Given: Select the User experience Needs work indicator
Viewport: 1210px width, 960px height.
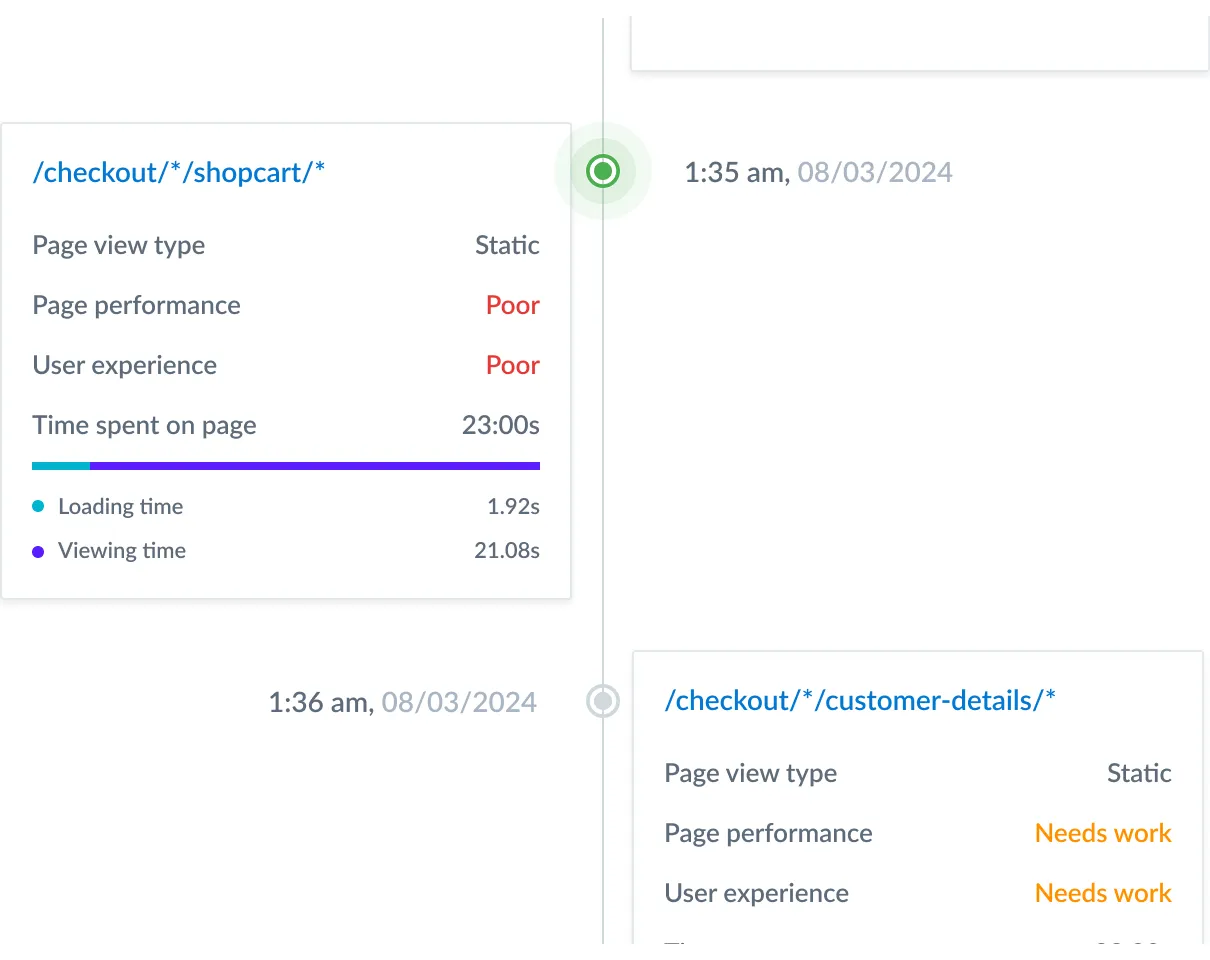Looking at the screenshot, I should pyautogui.click(x=1102, y=893).
